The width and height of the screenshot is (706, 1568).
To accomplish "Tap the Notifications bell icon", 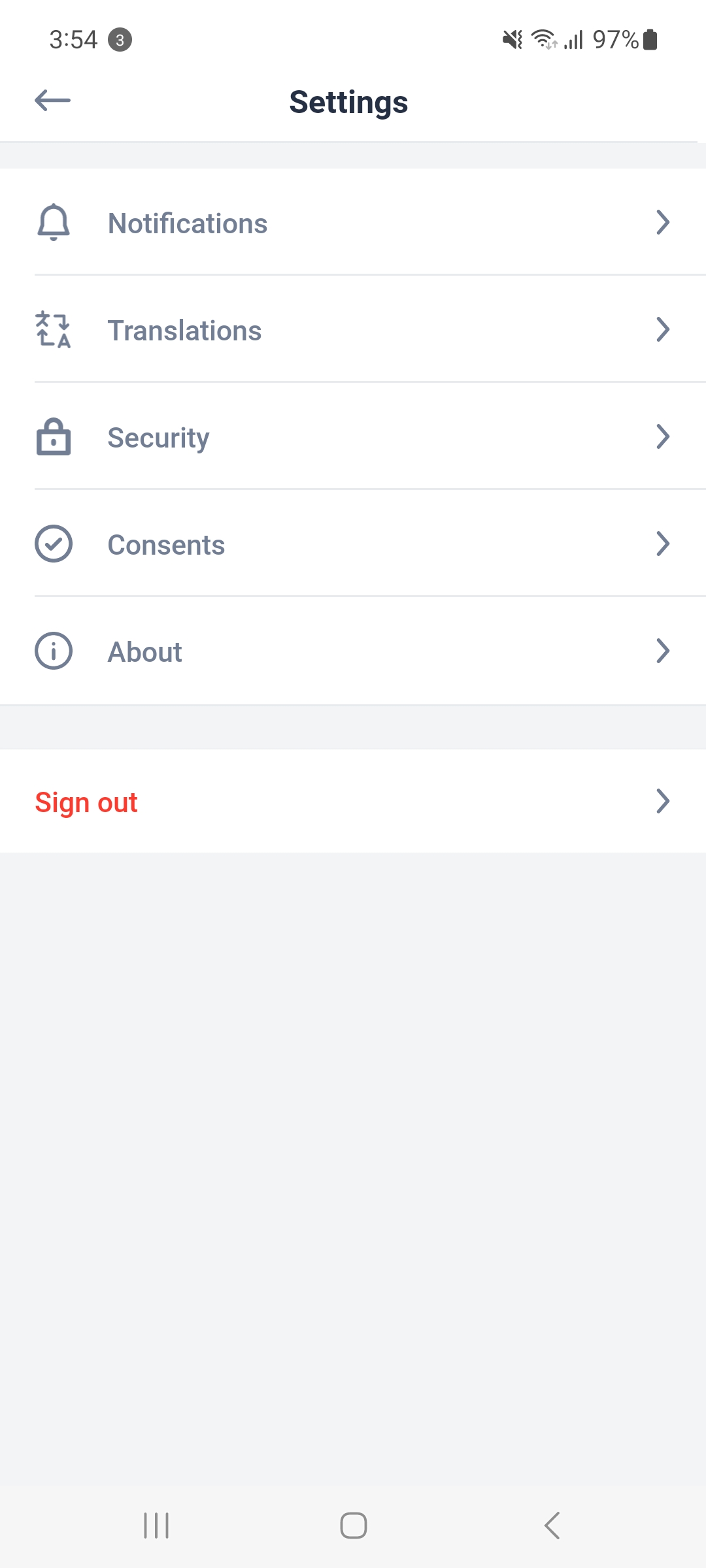I will pyautogui.click(x=54, y=223).
